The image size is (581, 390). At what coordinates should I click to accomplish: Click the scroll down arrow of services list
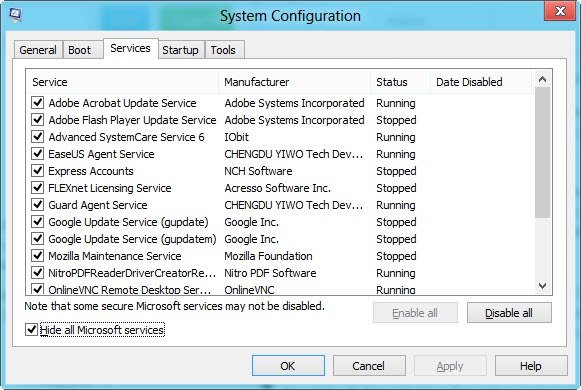542,286
